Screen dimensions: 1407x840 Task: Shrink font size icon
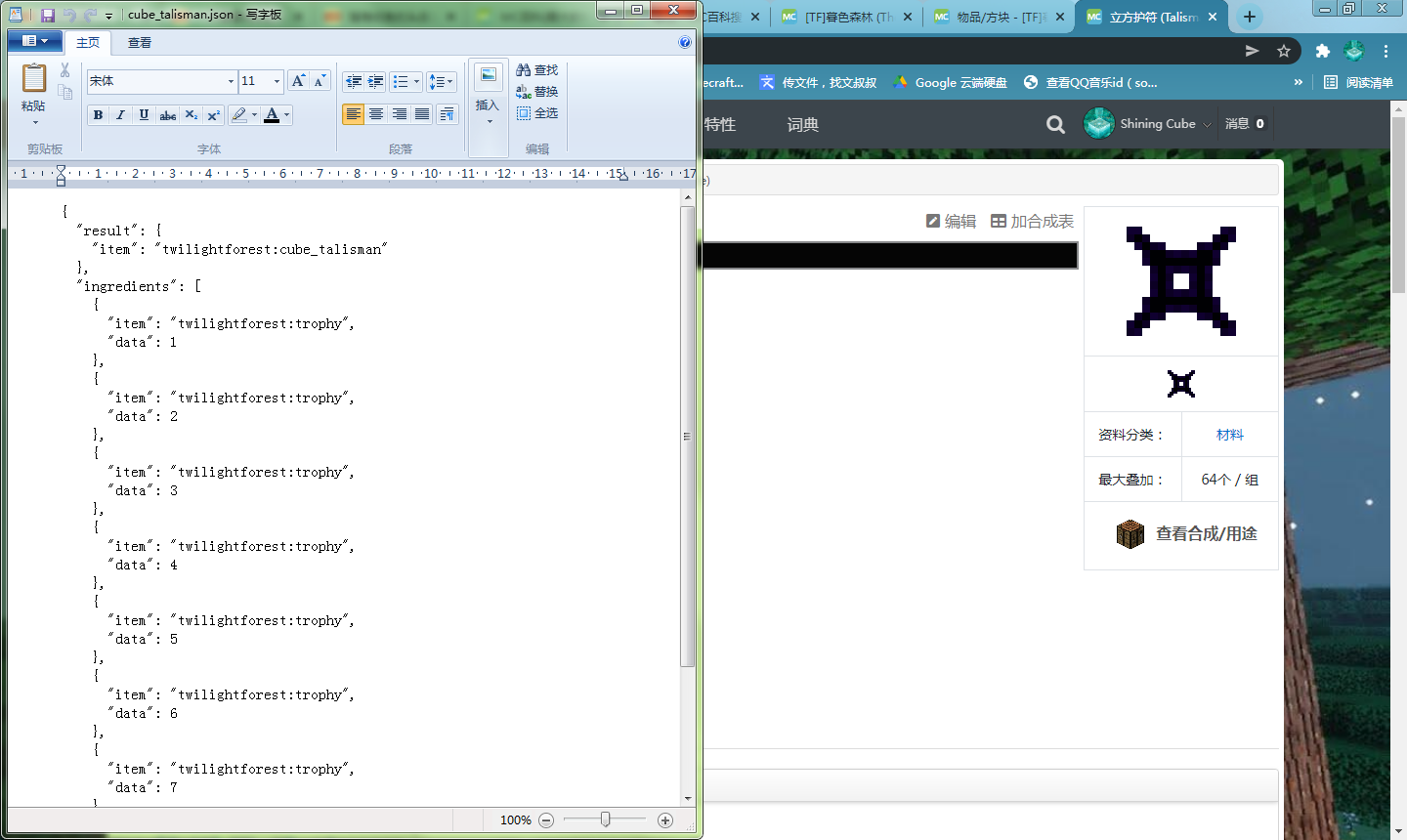320,81
